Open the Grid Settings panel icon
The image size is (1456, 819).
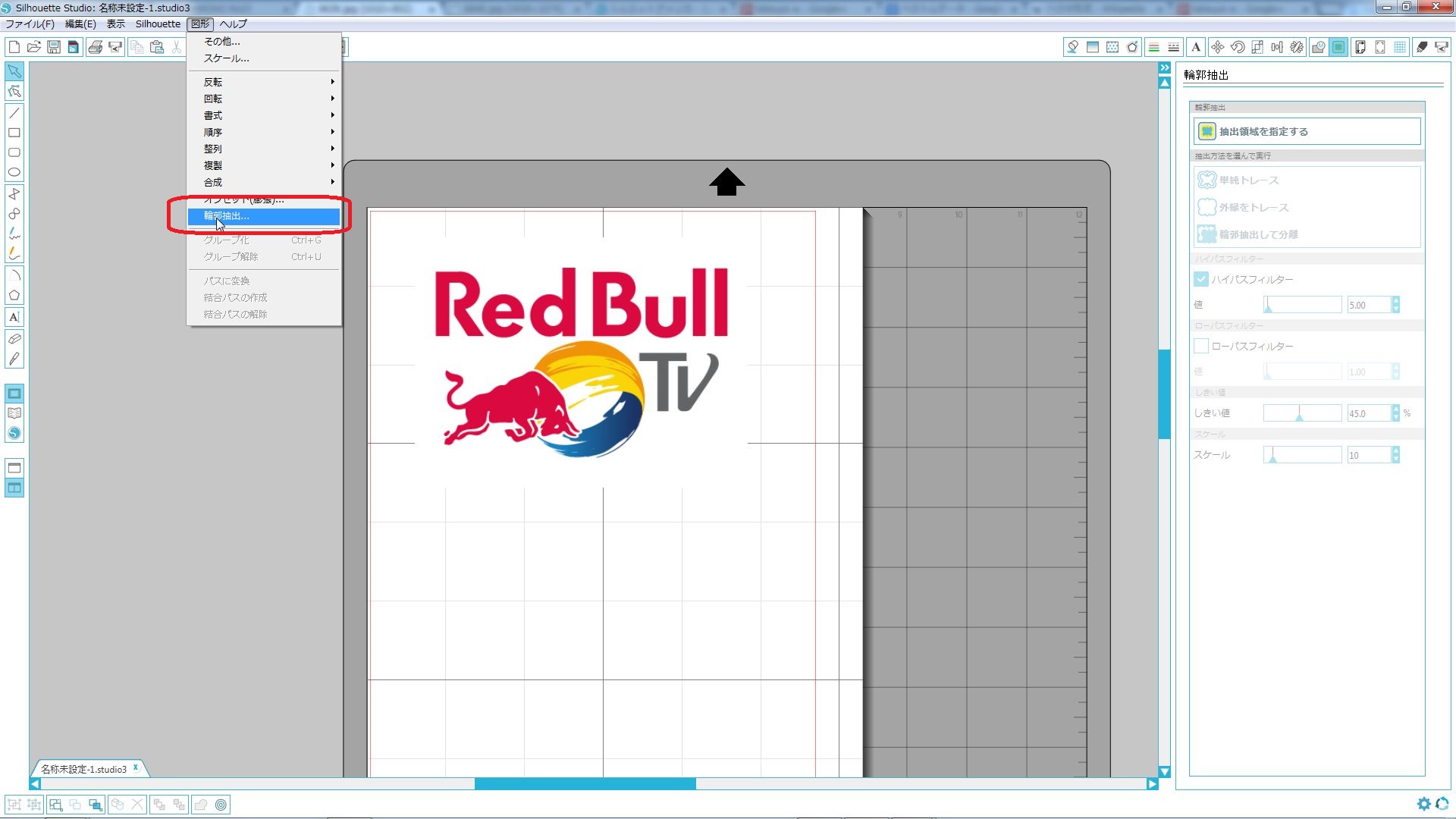pos(1400,47)
